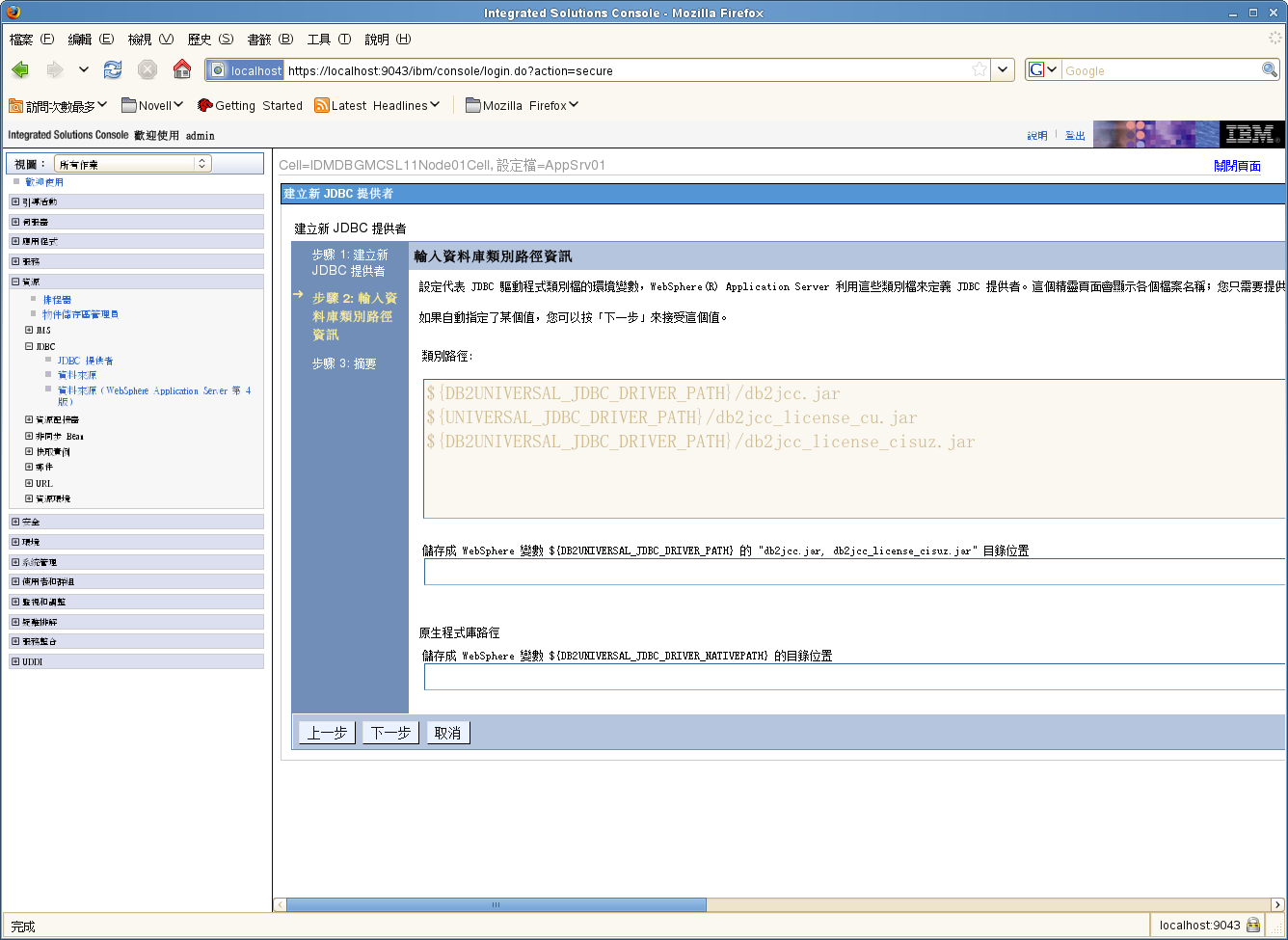Image resolution: width=1288 pixels, height=940 pixels.
Task: Click the 取消 button
Action: click(447, 733)
